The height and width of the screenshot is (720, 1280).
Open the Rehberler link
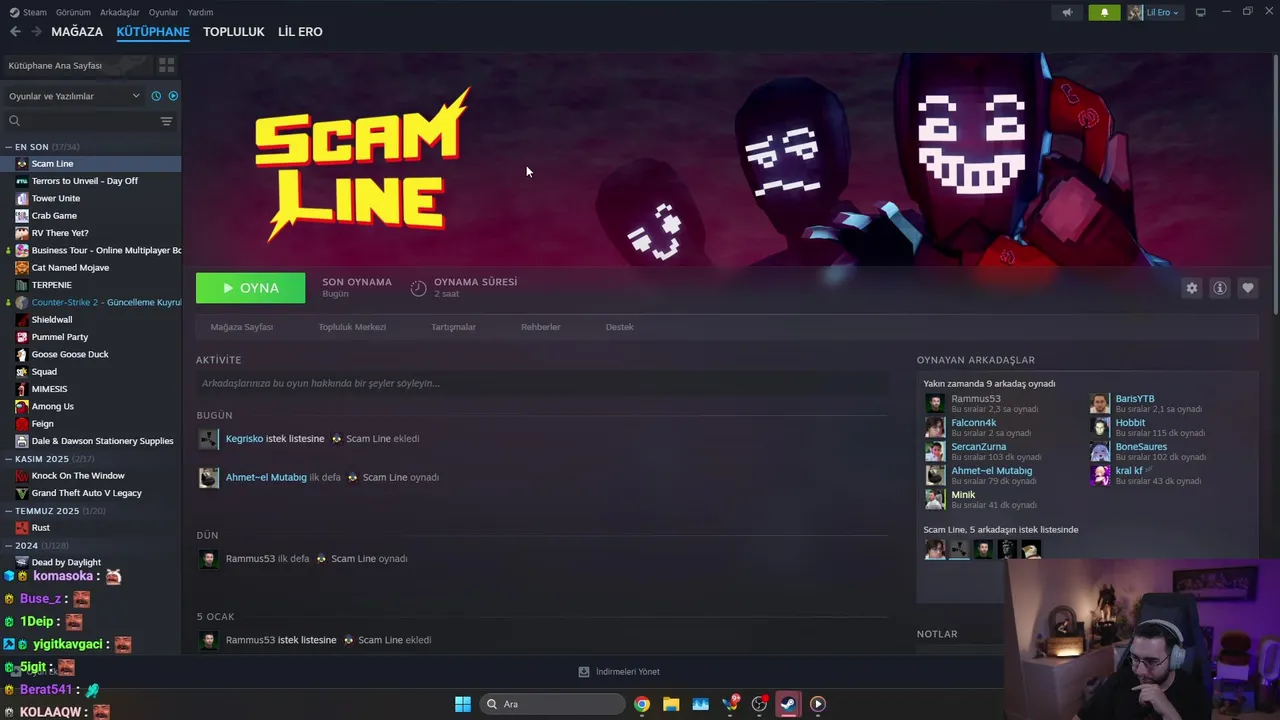[x=540, y=327]
